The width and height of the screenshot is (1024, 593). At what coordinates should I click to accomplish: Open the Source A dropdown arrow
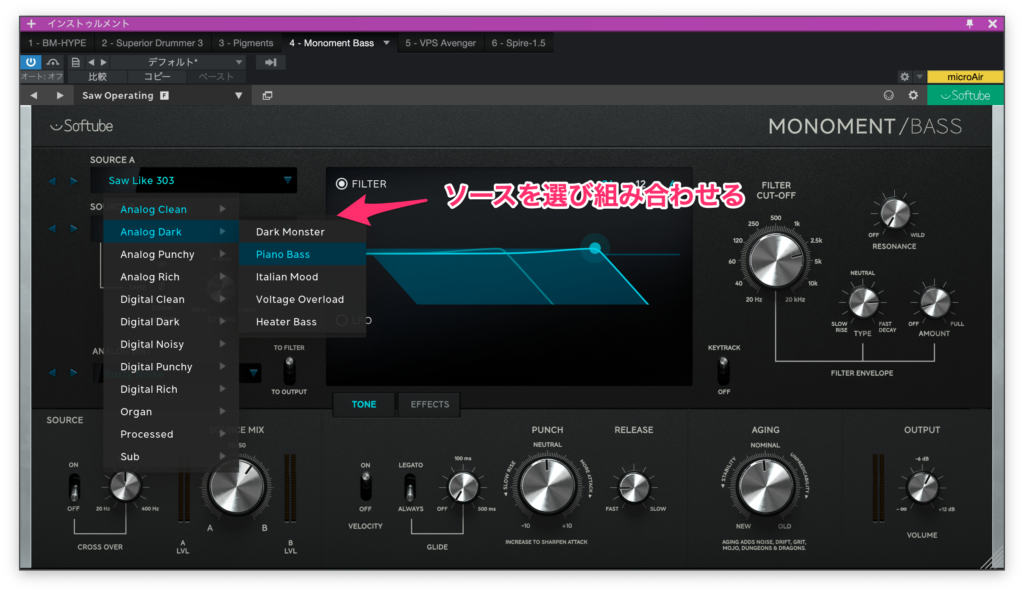pos(287,181)
